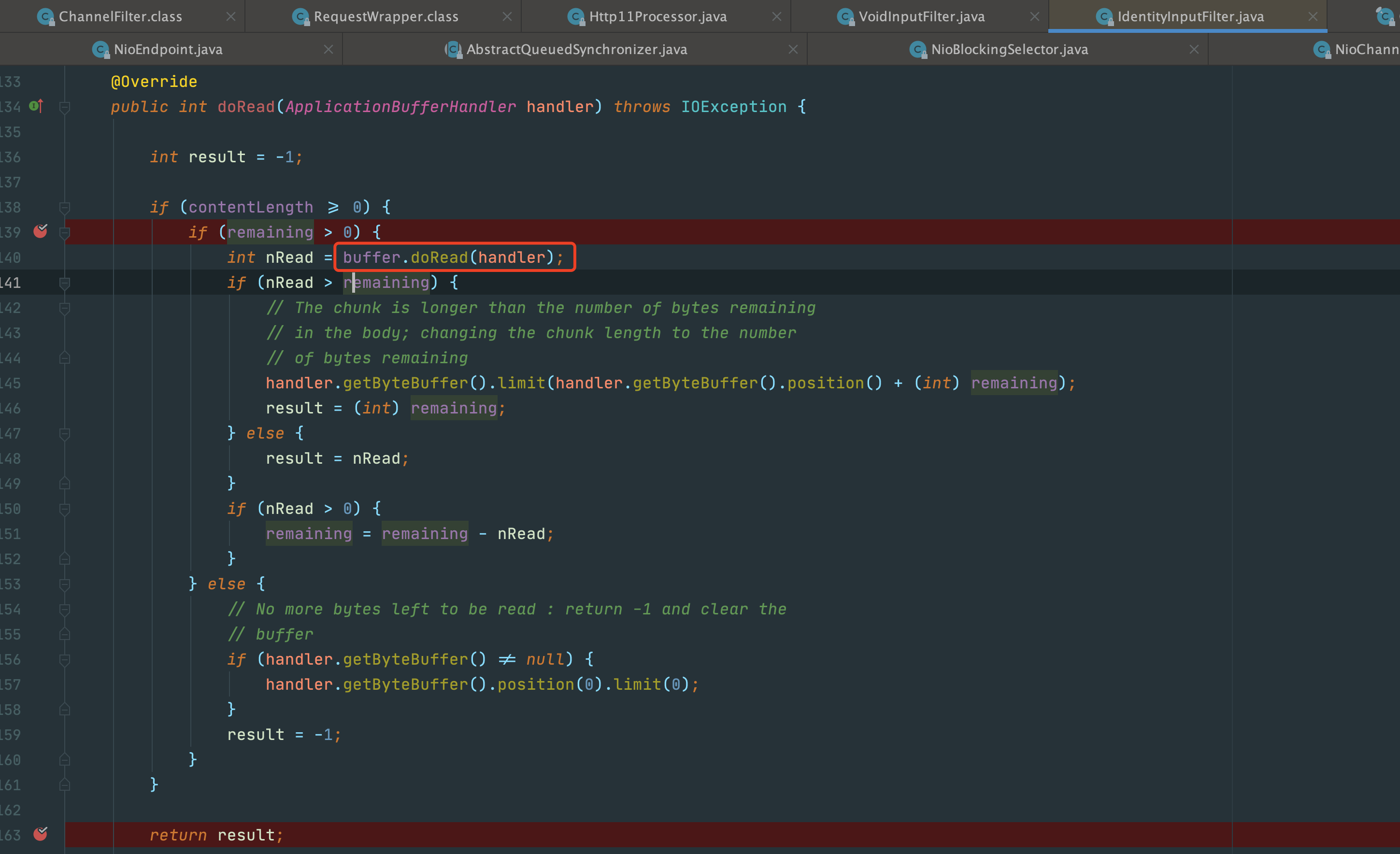Click the IdentityInputFilter.java class icon
Screen dimensions: 1400x854
click(1104, 17)
